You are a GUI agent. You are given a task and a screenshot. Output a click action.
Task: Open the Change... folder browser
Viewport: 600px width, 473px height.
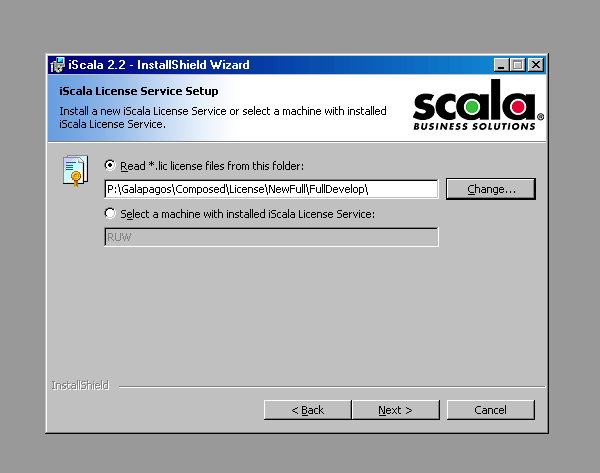pos(491,189)
